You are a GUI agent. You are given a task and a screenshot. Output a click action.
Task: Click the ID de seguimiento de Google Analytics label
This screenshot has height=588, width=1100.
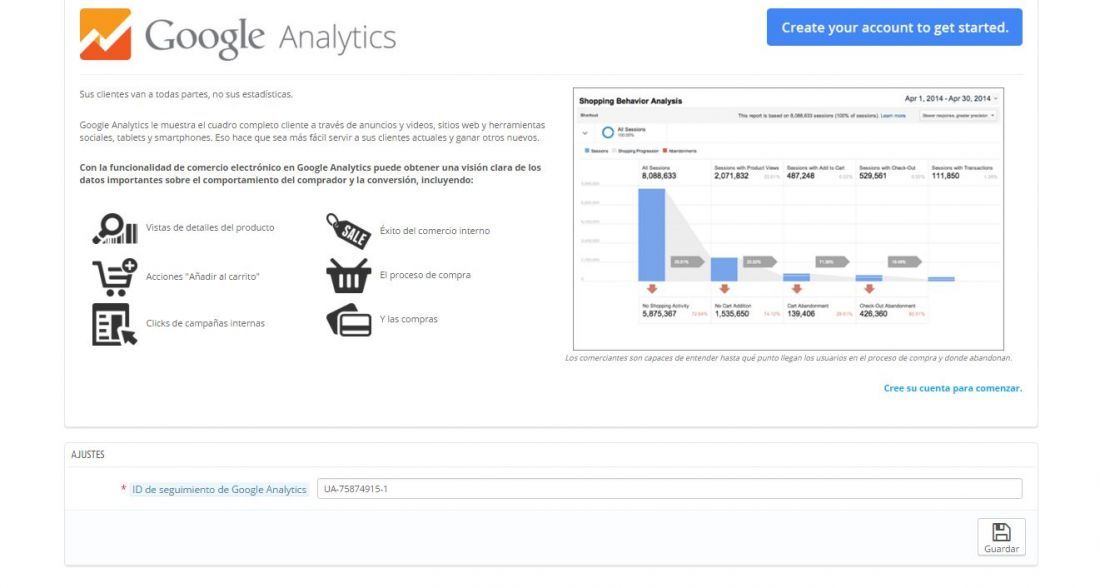click(x=219, y=489)
